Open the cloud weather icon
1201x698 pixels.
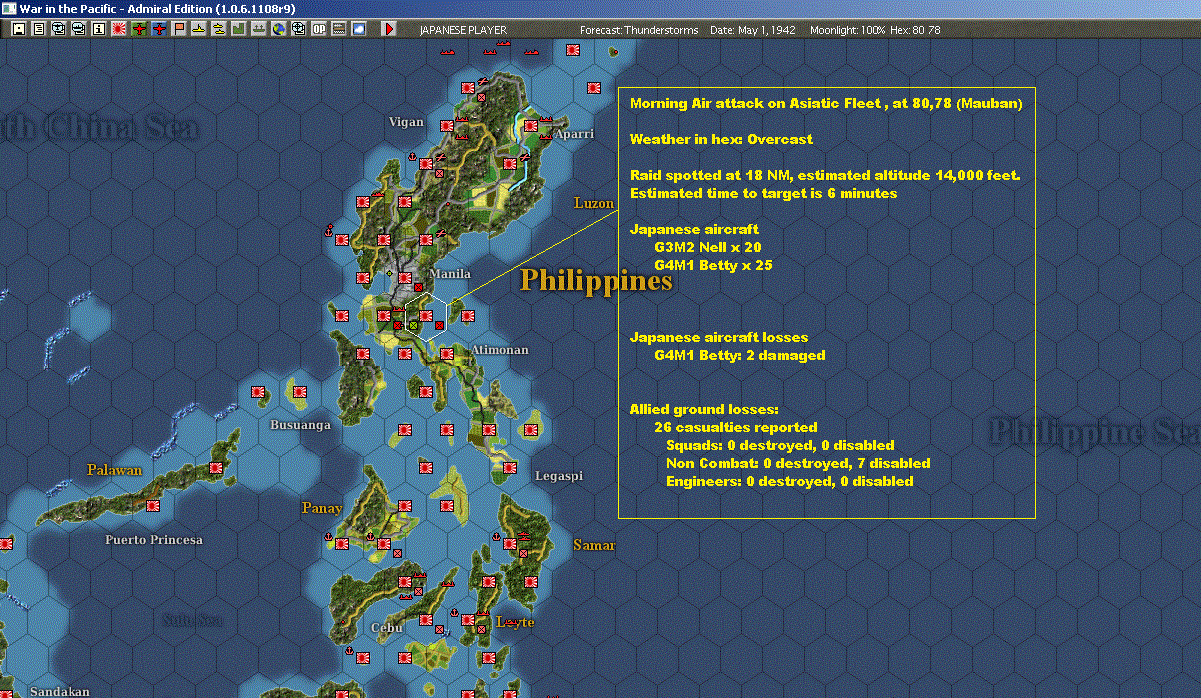coord(358,29)
